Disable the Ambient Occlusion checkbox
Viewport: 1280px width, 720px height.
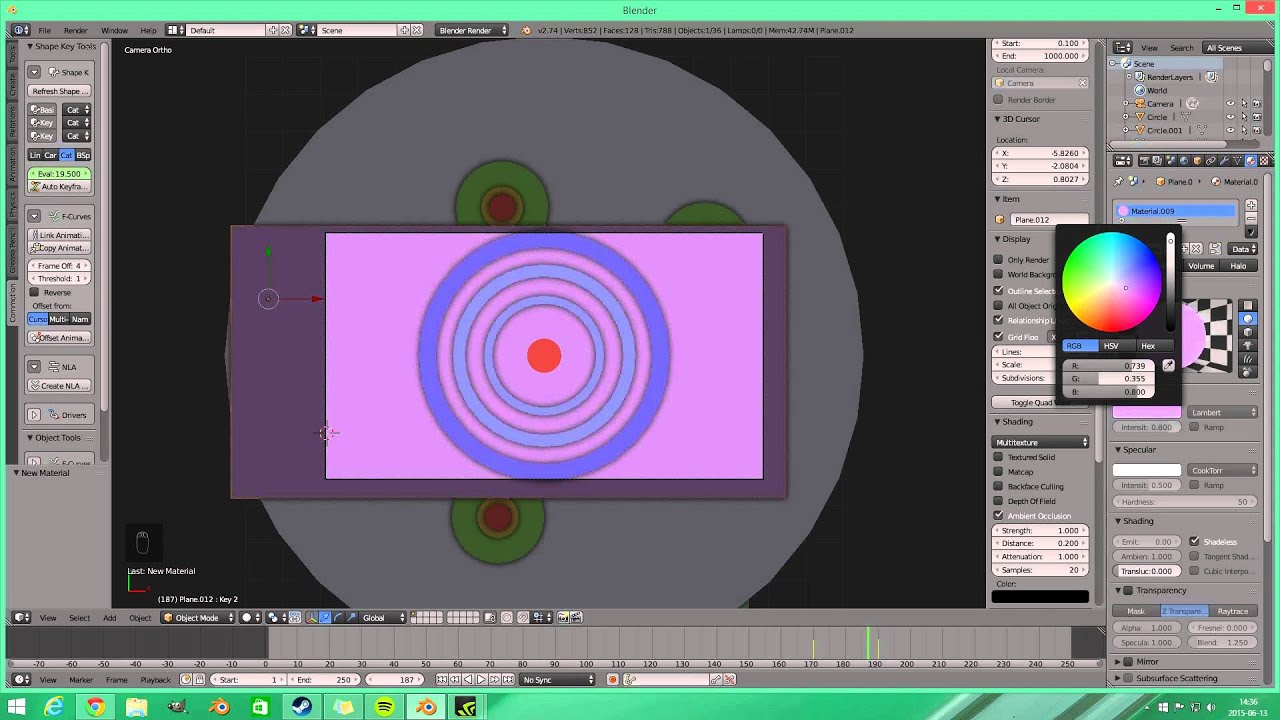pos(998,516)
